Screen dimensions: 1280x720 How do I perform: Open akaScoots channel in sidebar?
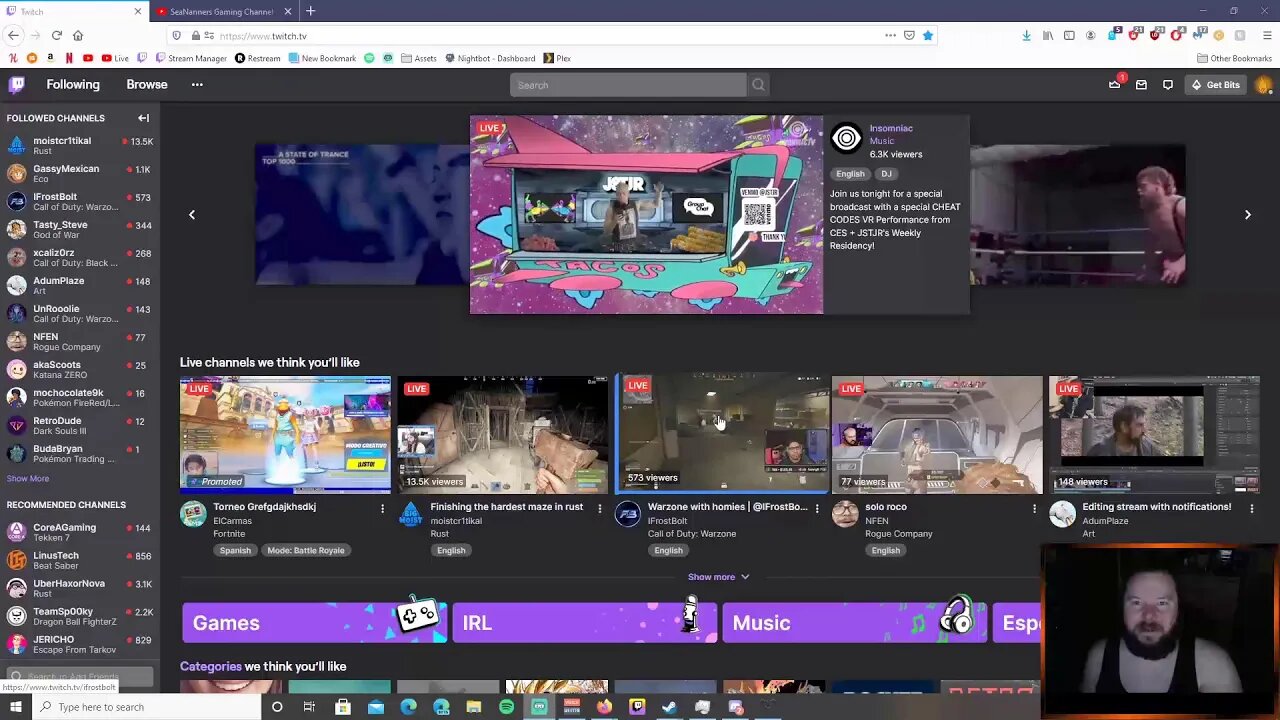click(x=80, y=370)
